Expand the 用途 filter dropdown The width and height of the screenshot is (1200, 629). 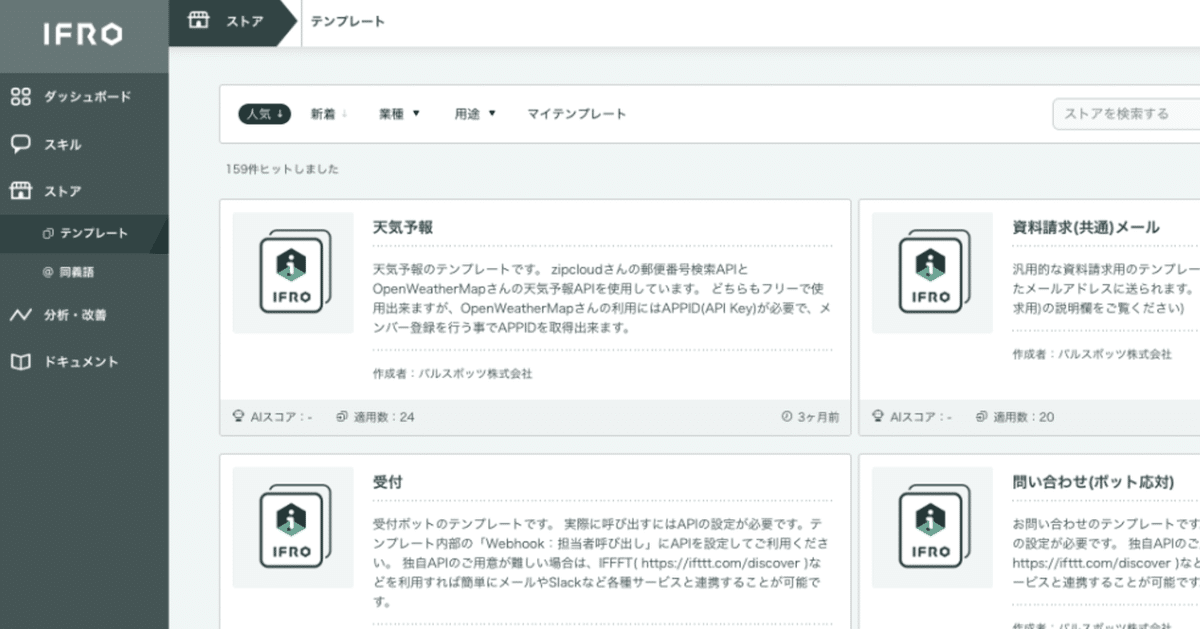(475, 114)
